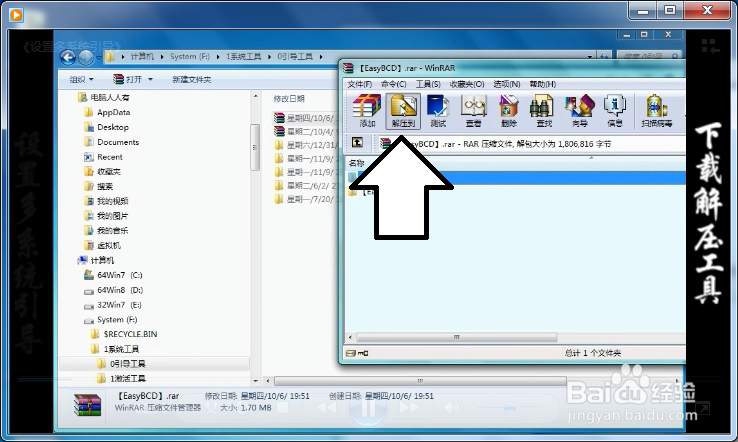Click the Test (测试) archive icon
Screen dimensions: 738x442
[x=438, y=111]
